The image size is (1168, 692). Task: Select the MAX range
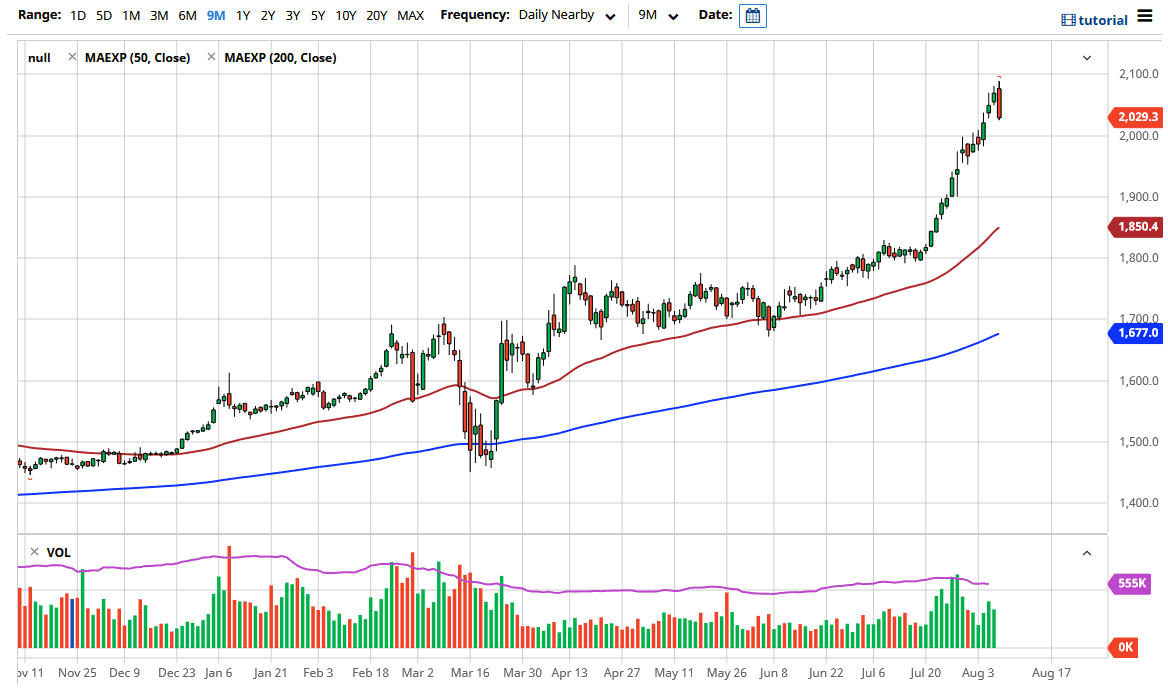coord(410,16)
